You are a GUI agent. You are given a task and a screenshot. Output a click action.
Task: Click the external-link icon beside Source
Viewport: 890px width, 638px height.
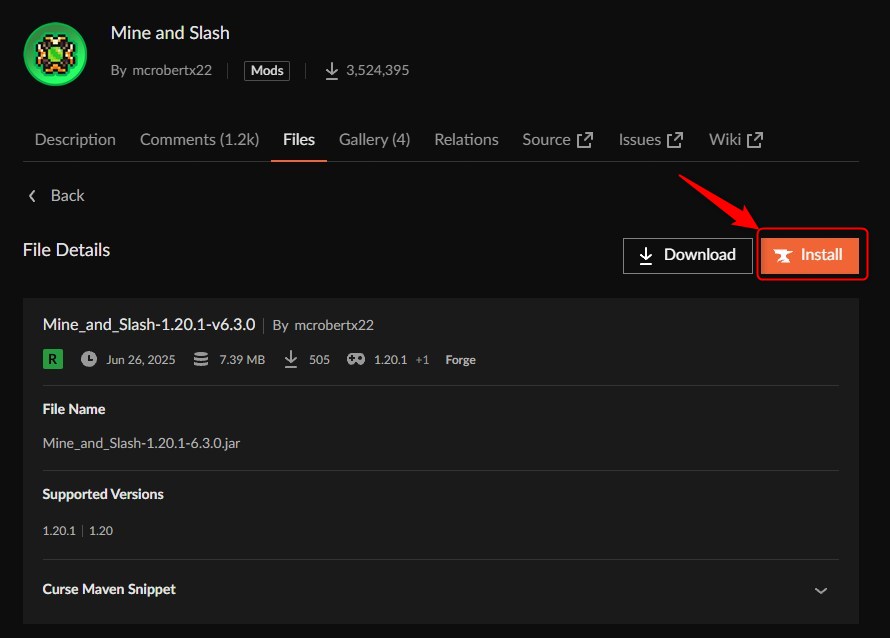click(585, 140)
